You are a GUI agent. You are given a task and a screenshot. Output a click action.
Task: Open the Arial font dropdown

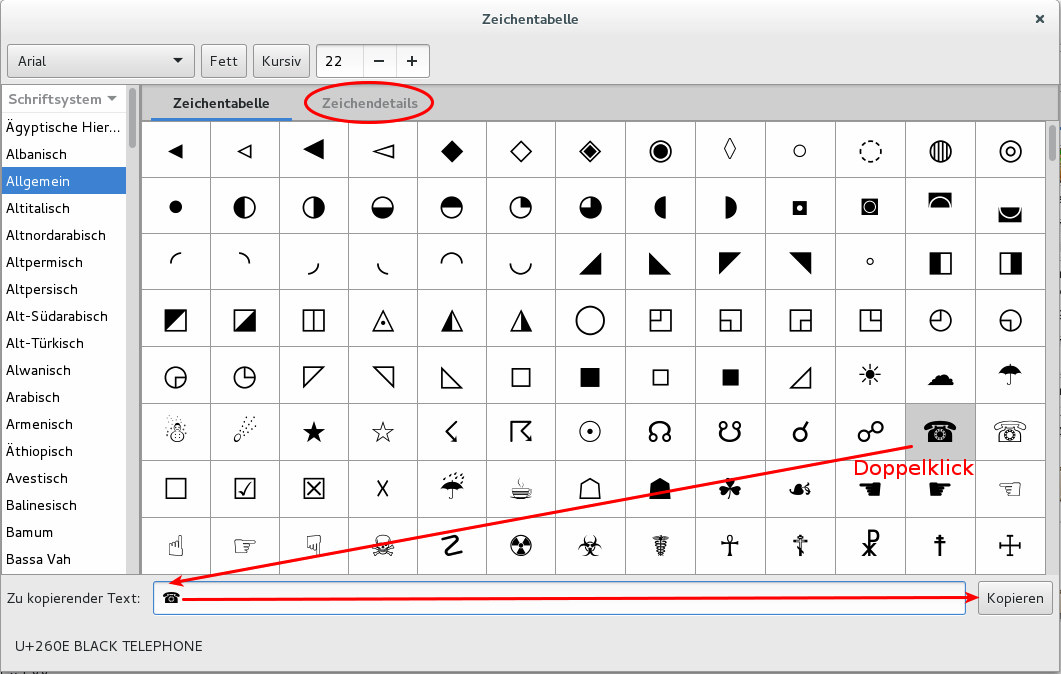(x=100, y=61)
